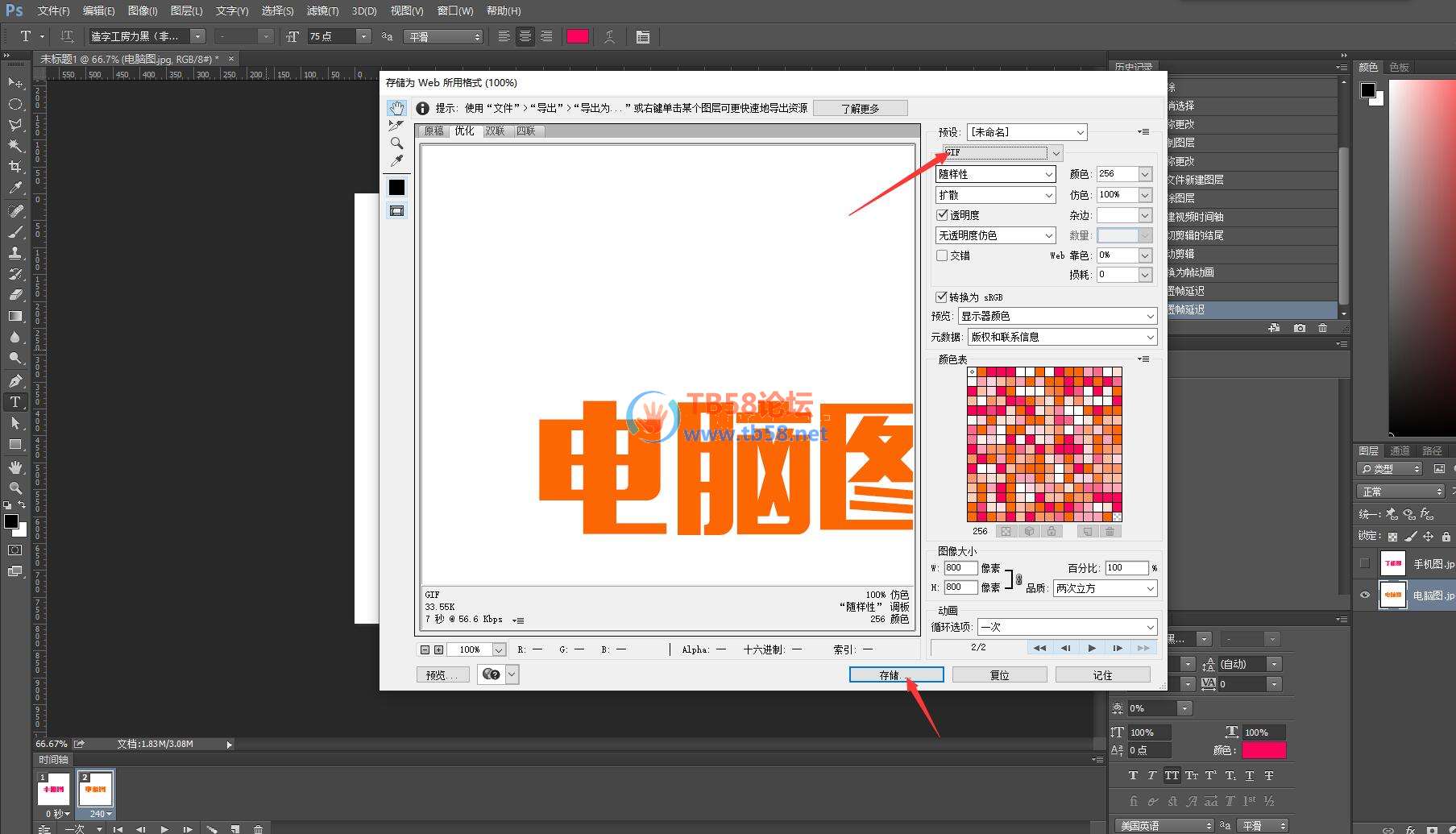Open the 品质 两次立方 dropdown

coord(1105,588)
